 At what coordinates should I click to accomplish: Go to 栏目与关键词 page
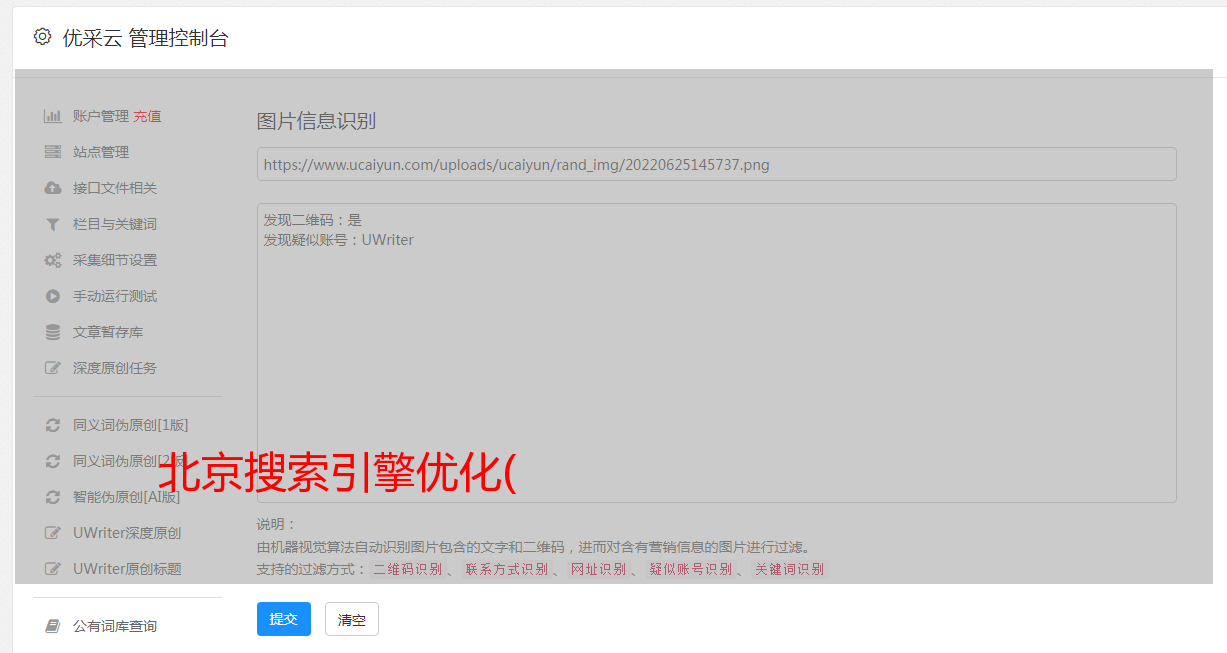pos(115,224)
